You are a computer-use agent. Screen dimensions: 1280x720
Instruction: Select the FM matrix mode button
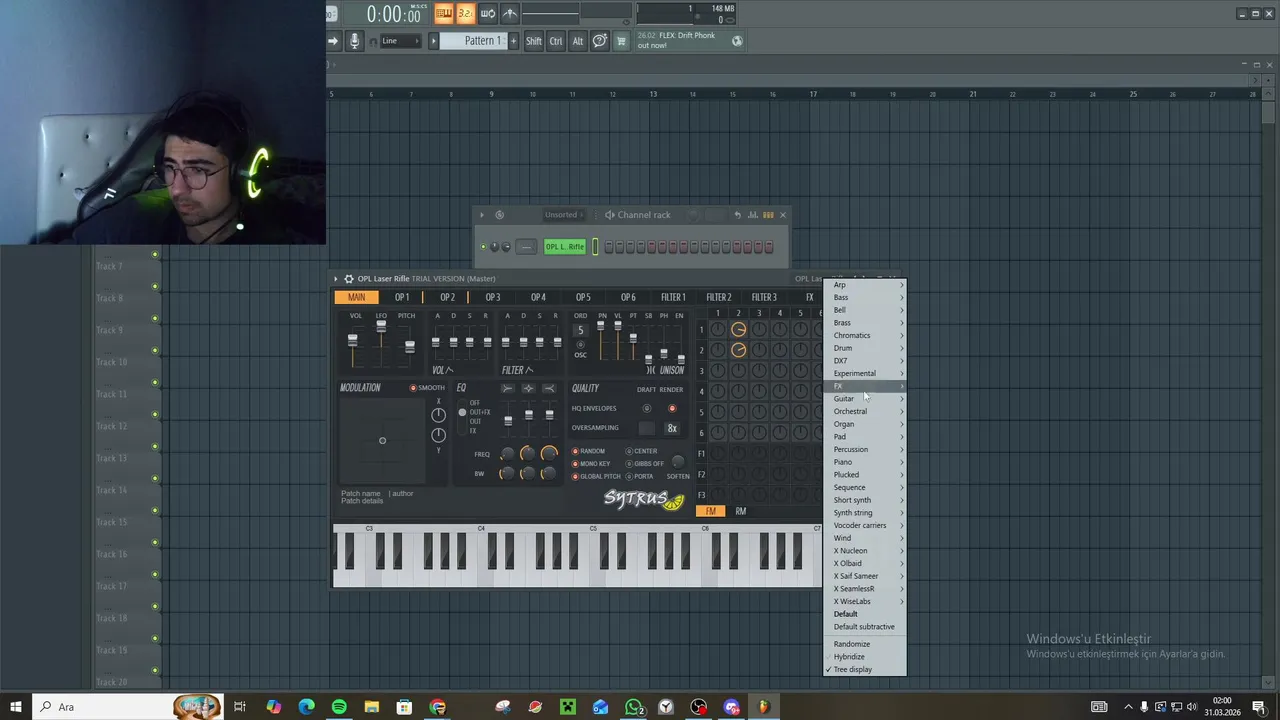tap(710, 511)
